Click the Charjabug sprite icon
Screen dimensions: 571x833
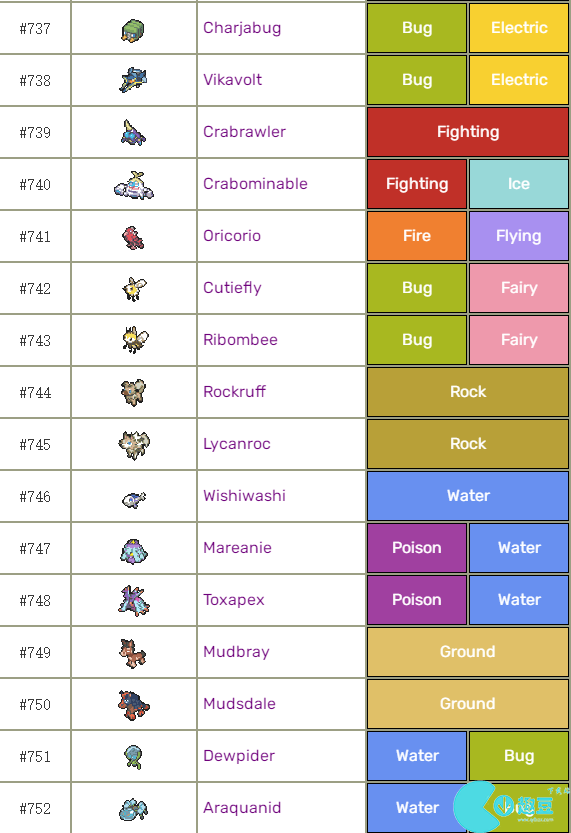(x=133, y=30)
